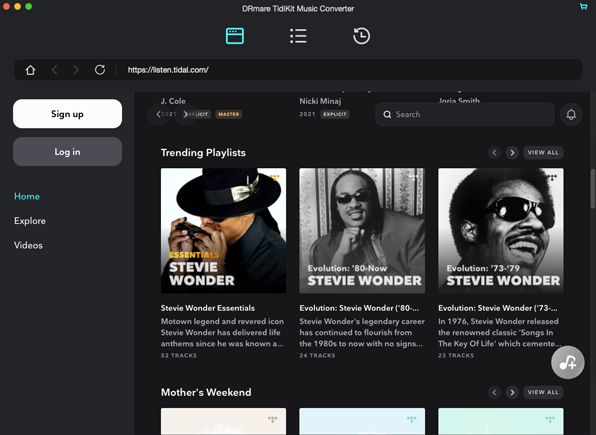View all Mother's Weekend playlists

click(x=543, y=392)
